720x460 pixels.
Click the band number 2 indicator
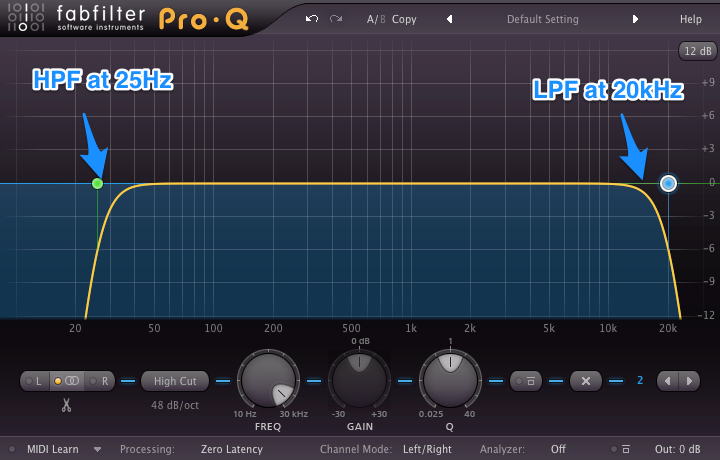click(x=640, y=381)
